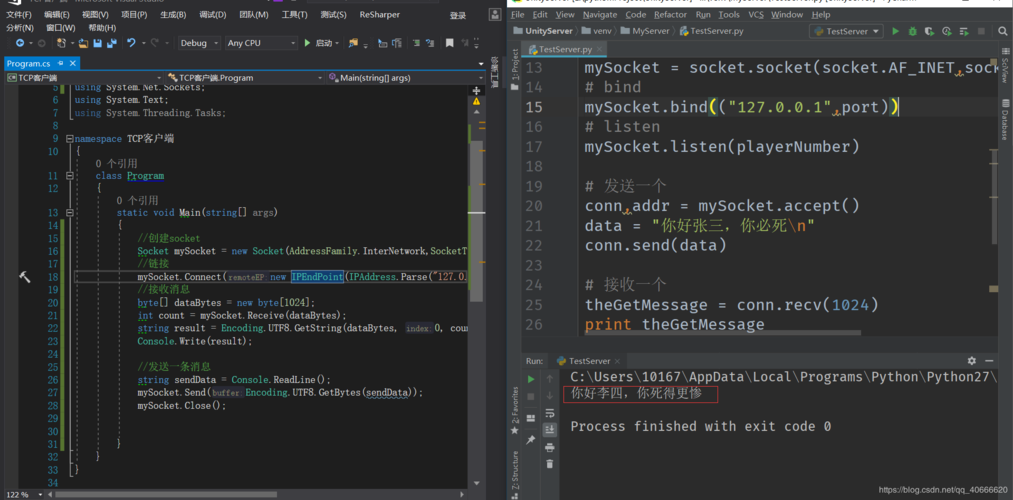Click the ReSharper hammer action icon in margin
Image resolution: width=1013 pixels, height=500 pixels.
pyautogui.click(x=25, y=276)
